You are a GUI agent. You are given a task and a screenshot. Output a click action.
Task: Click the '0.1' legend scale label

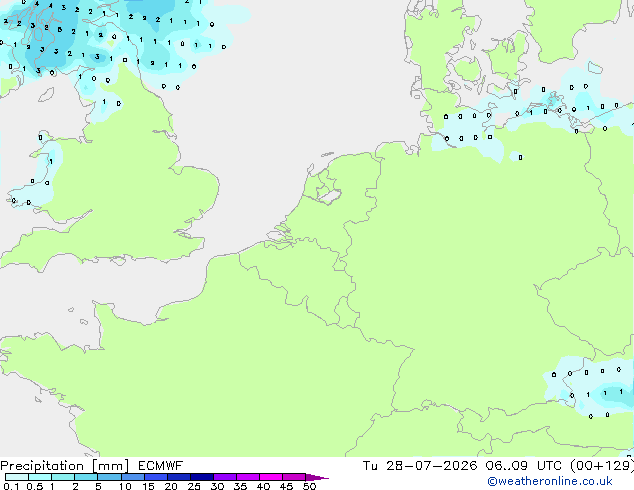(11, 486)
